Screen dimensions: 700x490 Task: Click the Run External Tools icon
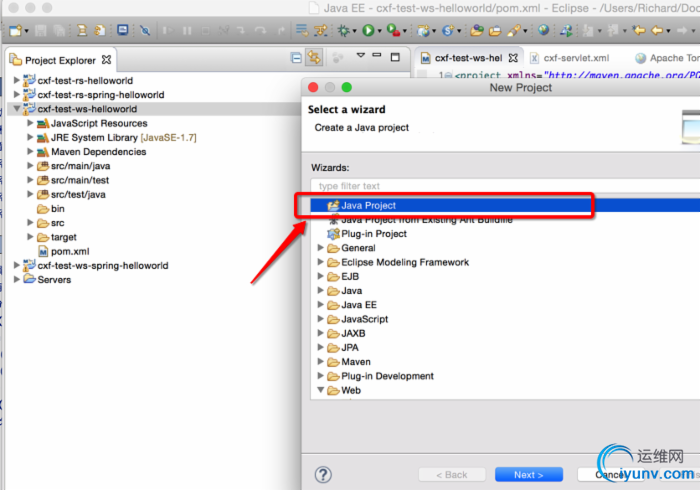click(x=393, y=30)
